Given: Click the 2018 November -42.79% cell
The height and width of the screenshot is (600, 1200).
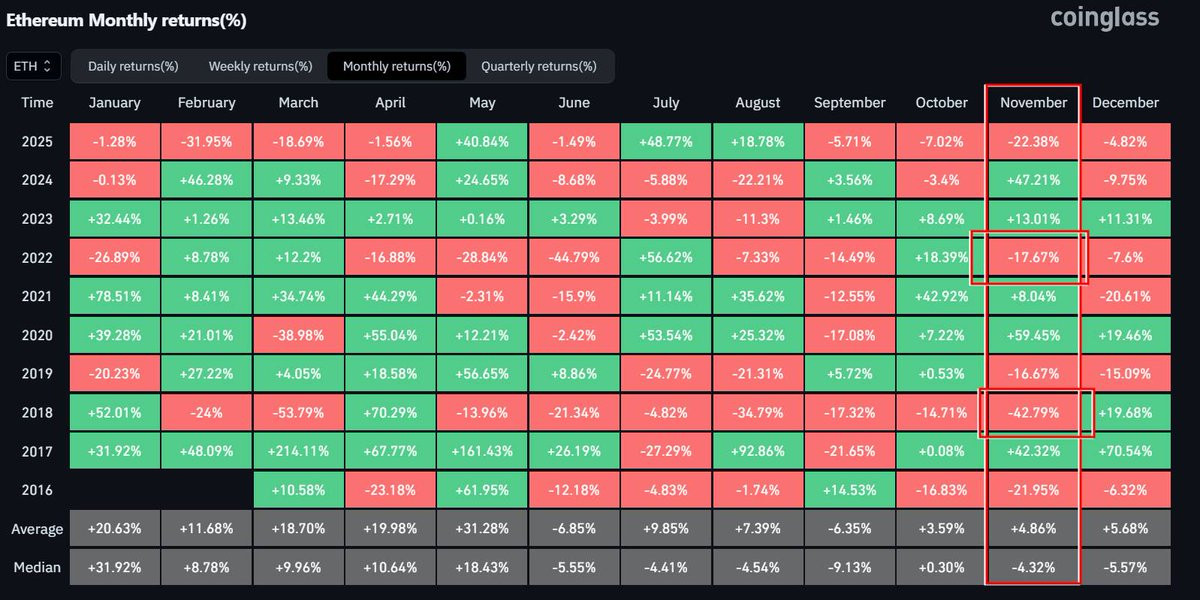Looking at the screenshot, I should pyautogui.click(x=1033, y=412).
